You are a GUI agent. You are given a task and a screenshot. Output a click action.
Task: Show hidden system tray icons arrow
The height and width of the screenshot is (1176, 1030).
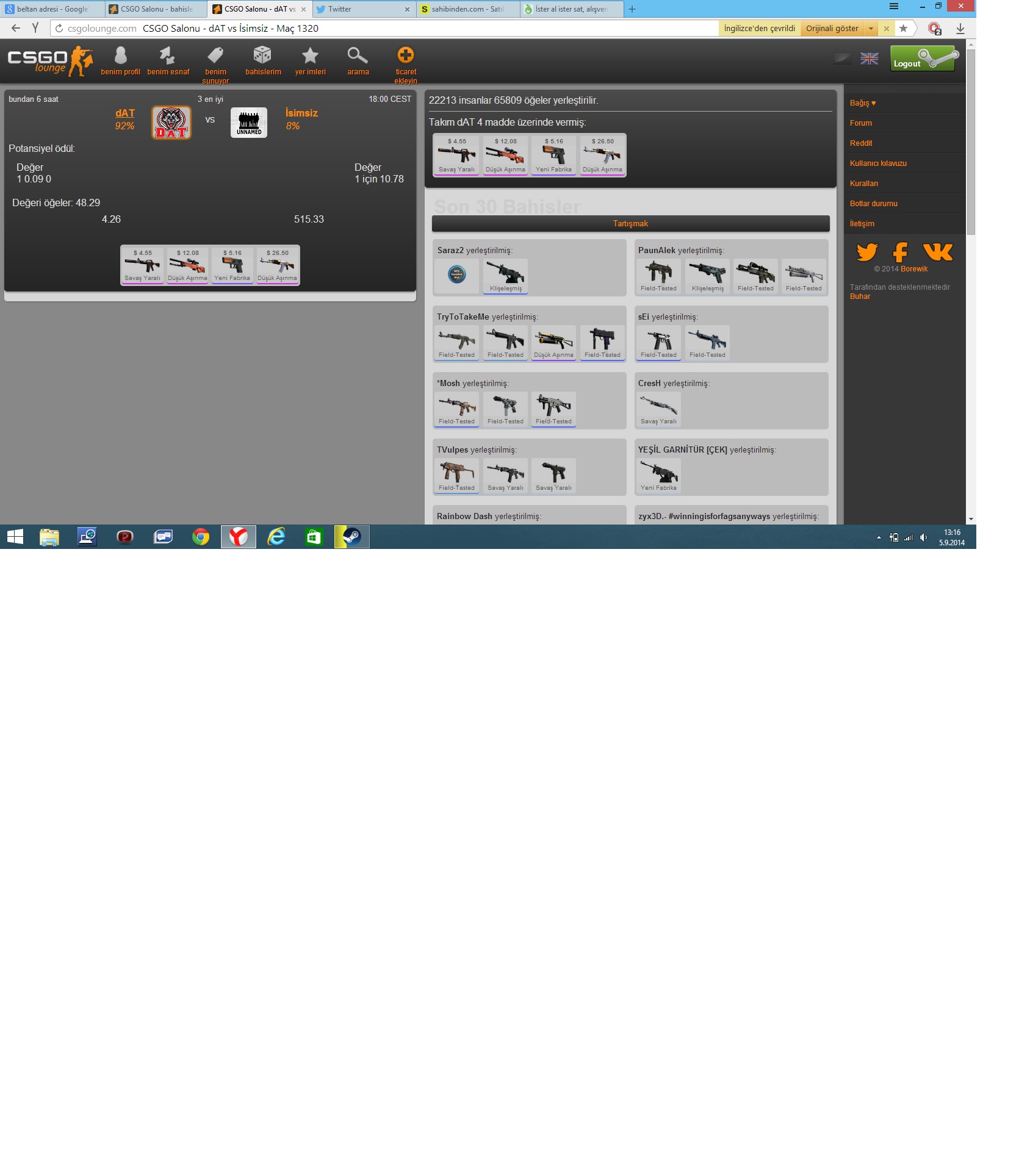(x=879, y=537)
